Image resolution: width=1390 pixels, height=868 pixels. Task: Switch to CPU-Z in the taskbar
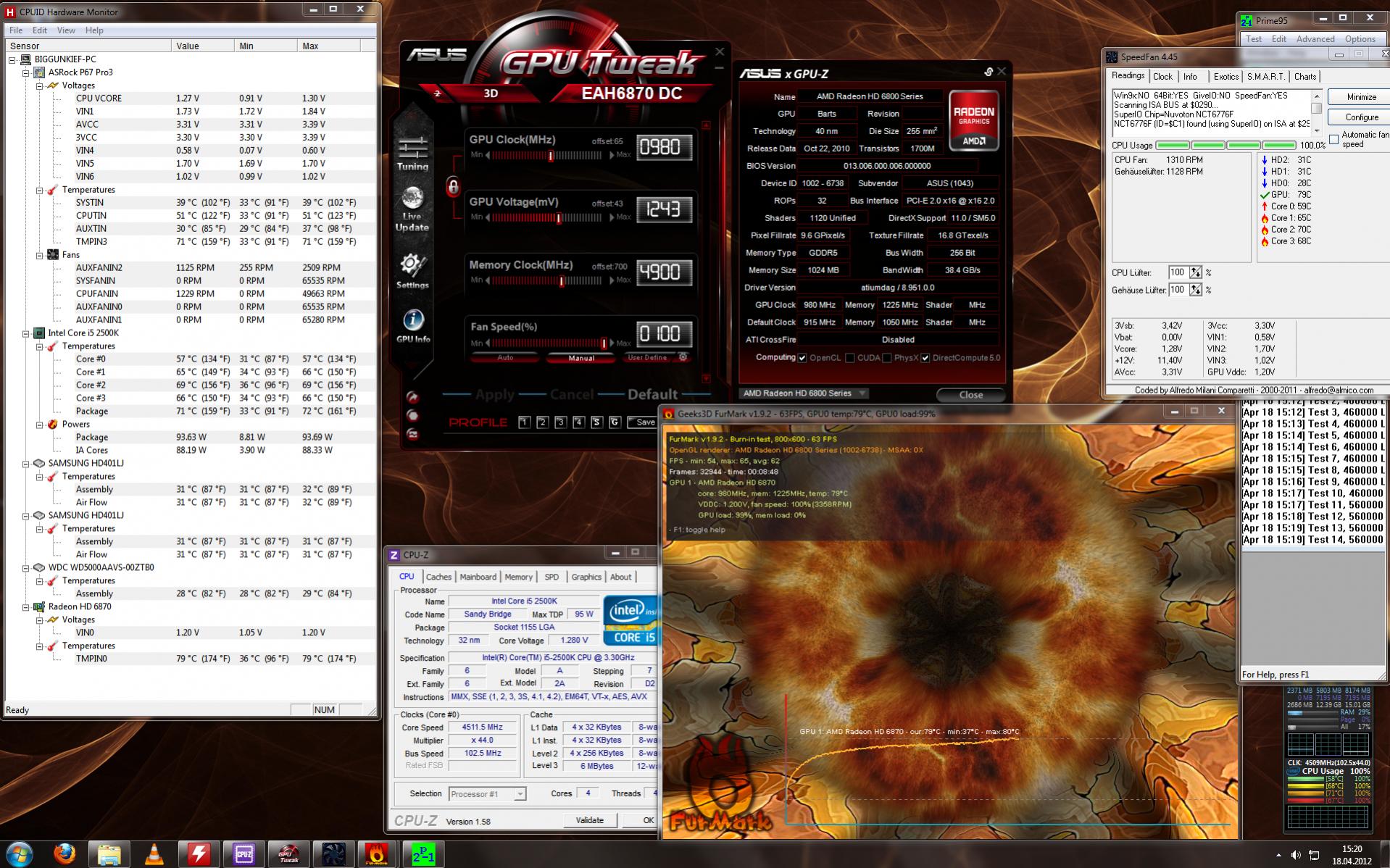244,854
